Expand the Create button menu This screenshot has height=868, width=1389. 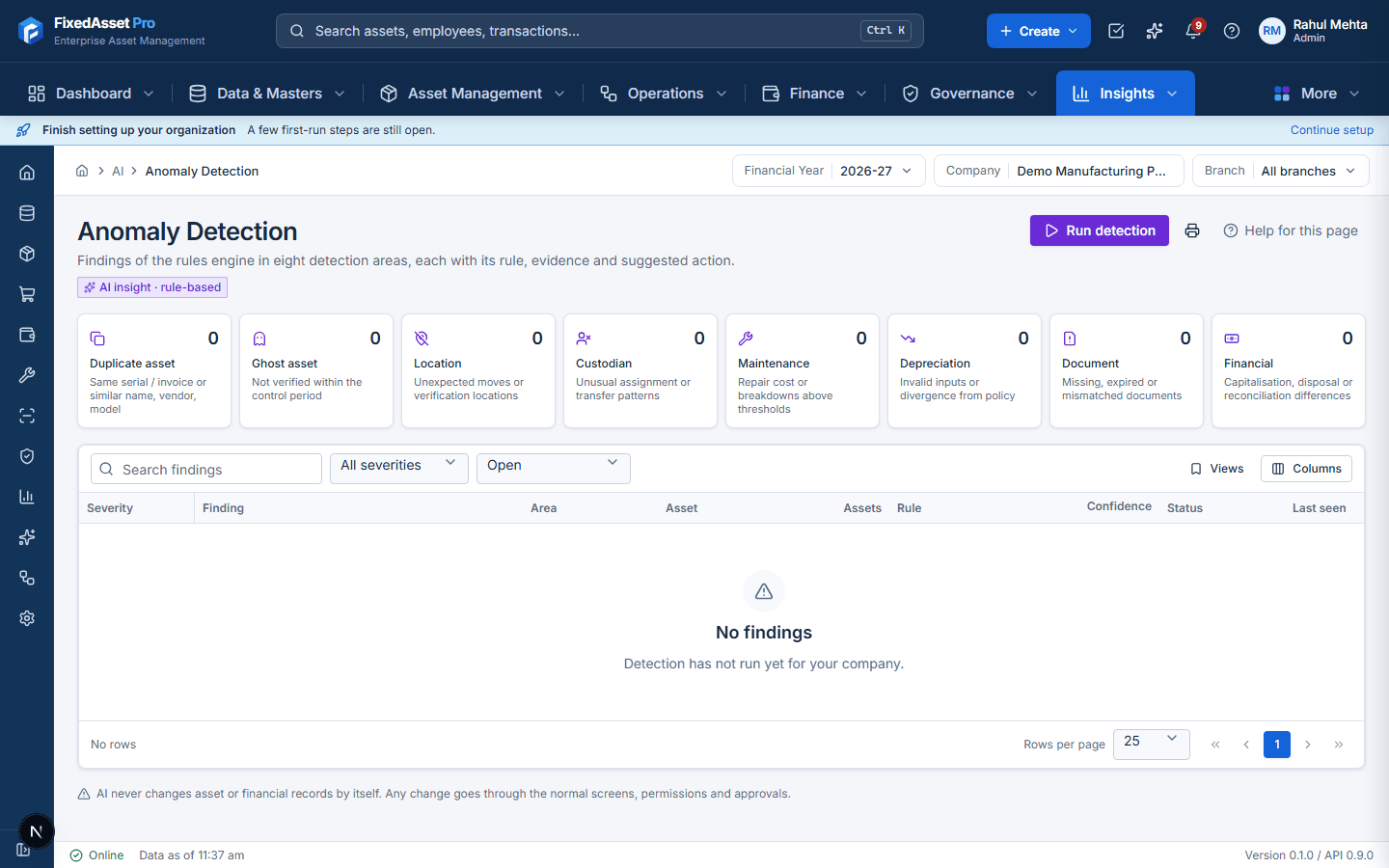click(x=1039, y=31)
